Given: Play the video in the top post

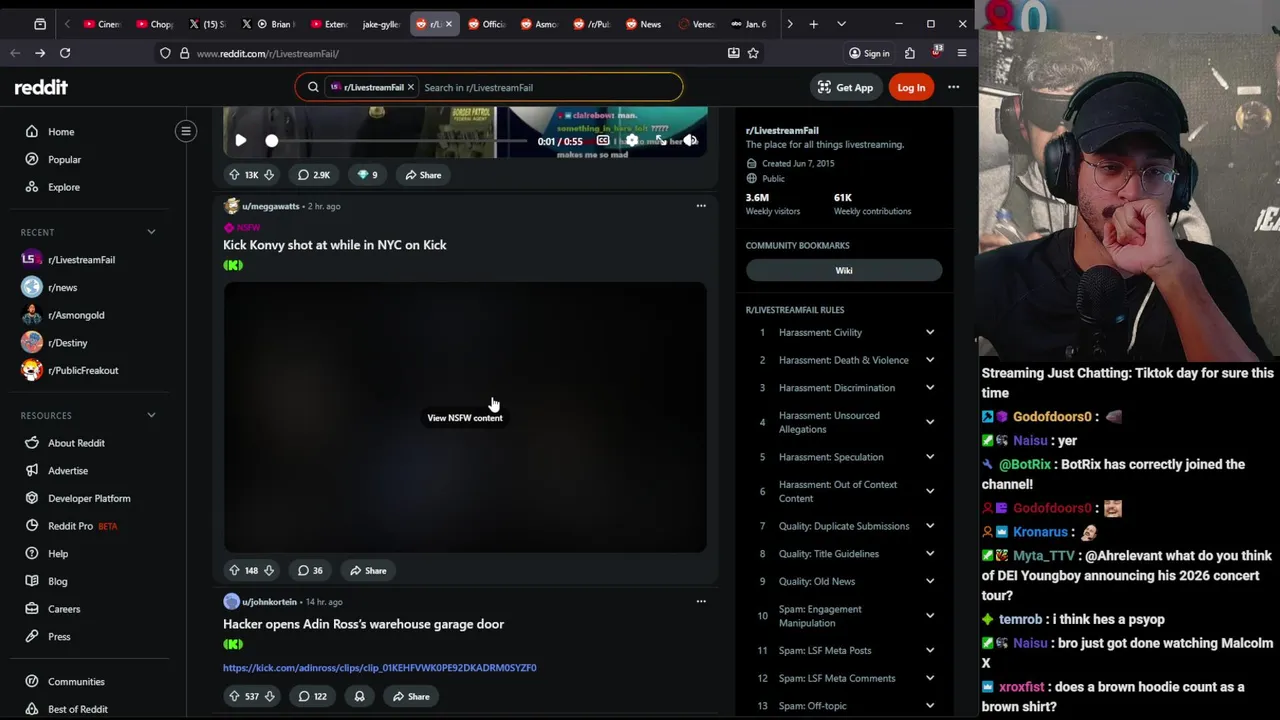Looking at the screenshot, I should [240, 141].
